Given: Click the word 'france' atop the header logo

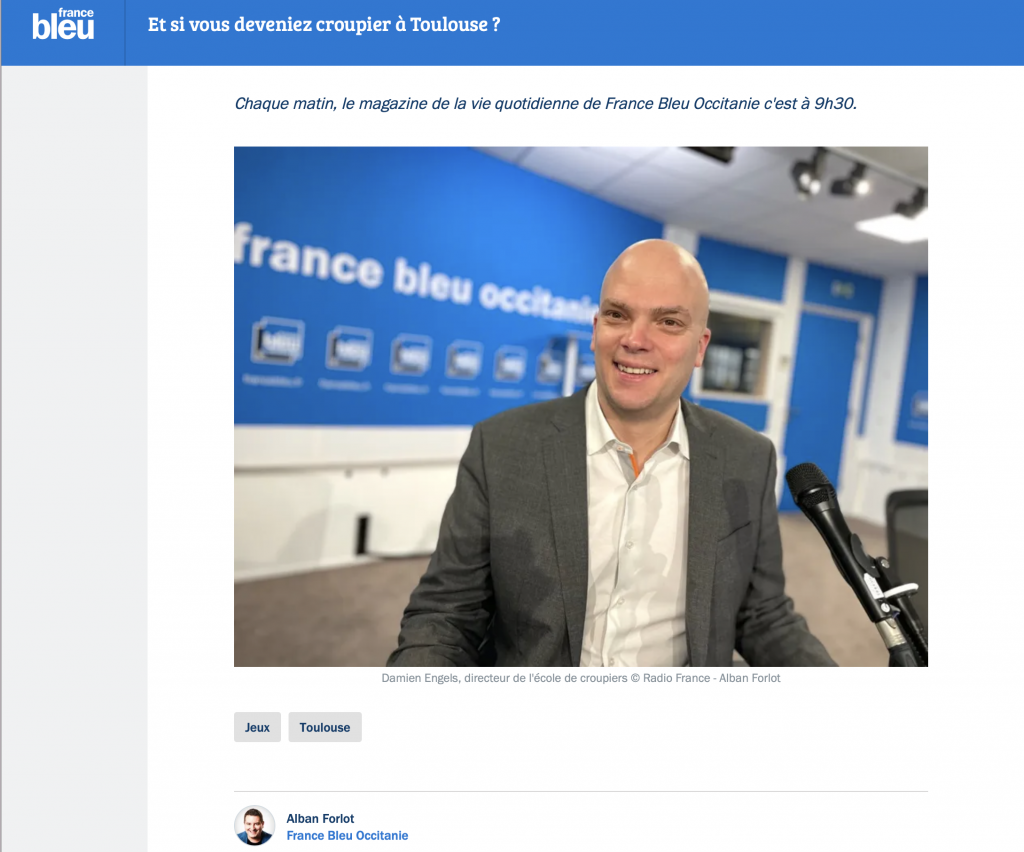Looking at the screenshot, I should [76, 12].
